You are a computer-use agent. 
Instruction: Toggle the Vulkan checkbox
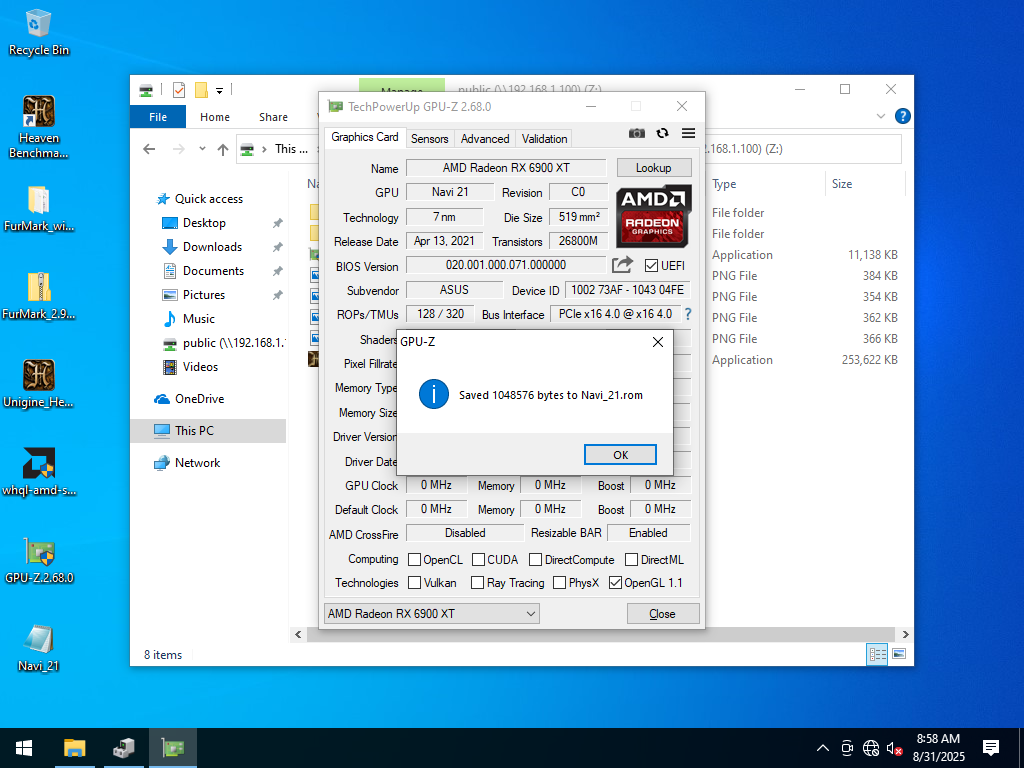point(414,583)
